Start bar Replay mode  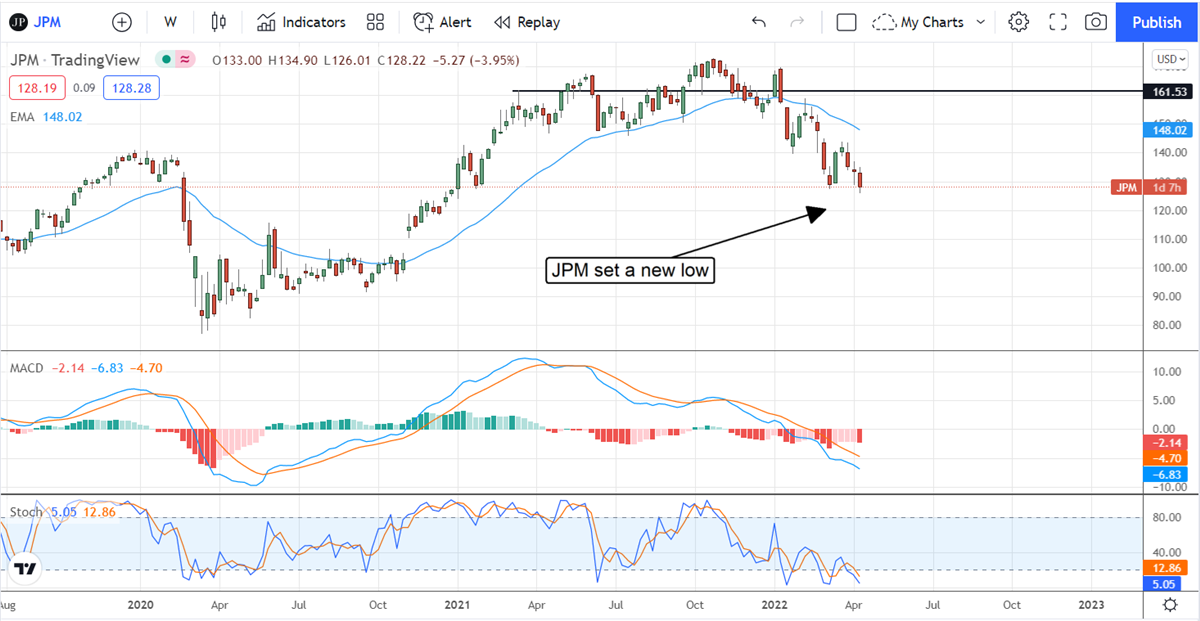pos(526,22)
